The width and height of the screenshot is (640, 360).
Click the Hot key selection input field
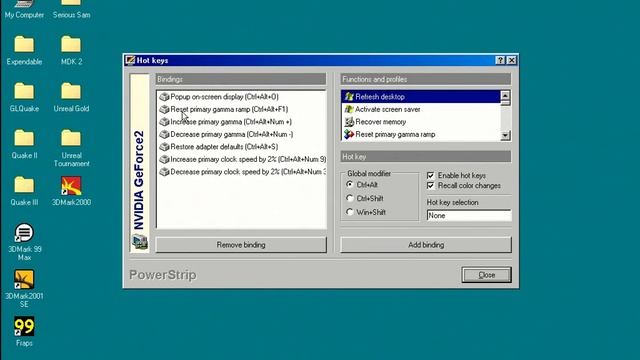coord(469,216)
